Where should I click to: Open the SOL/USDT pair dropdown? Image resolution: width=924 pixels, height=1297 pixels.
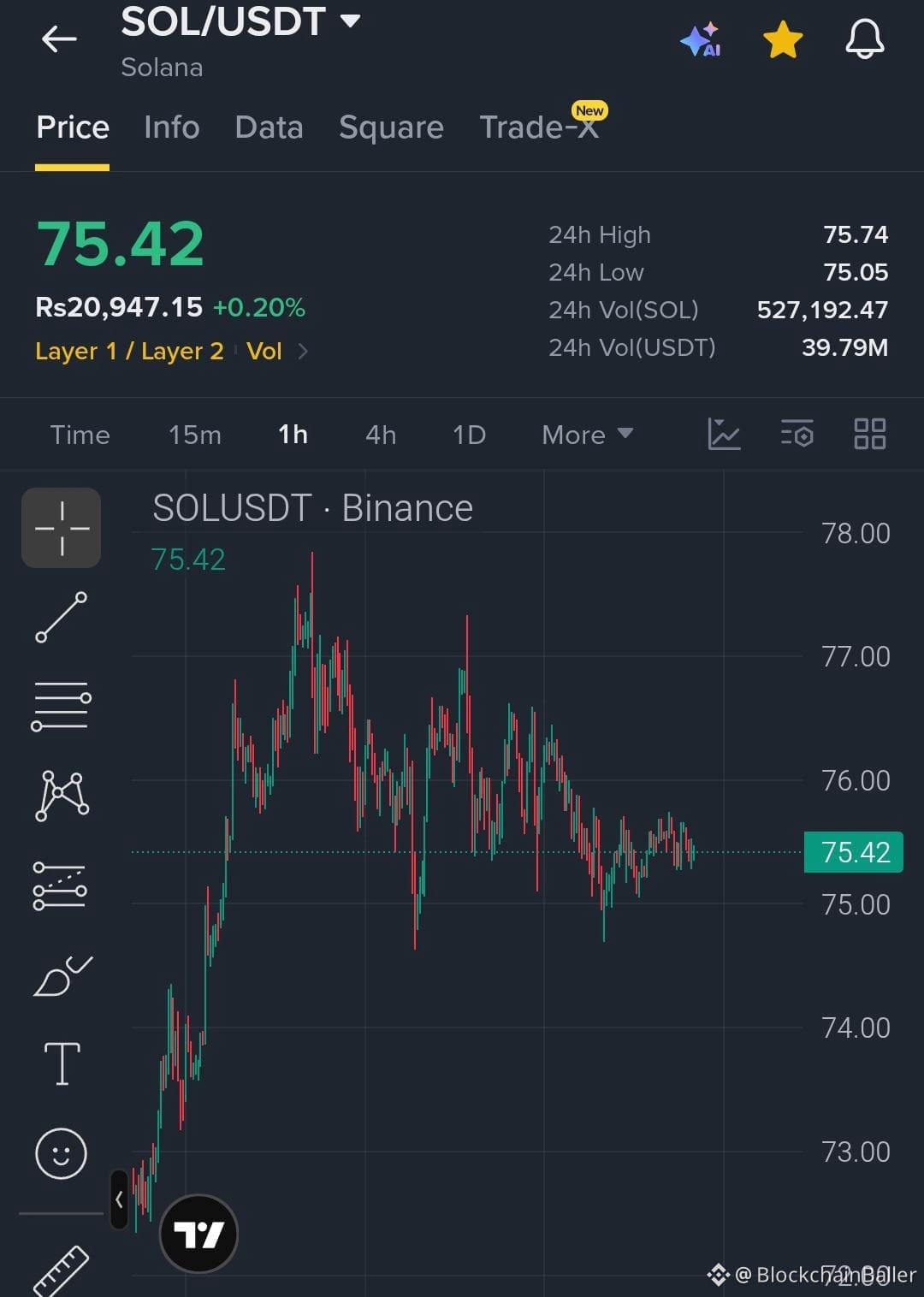tap(350, 21)
